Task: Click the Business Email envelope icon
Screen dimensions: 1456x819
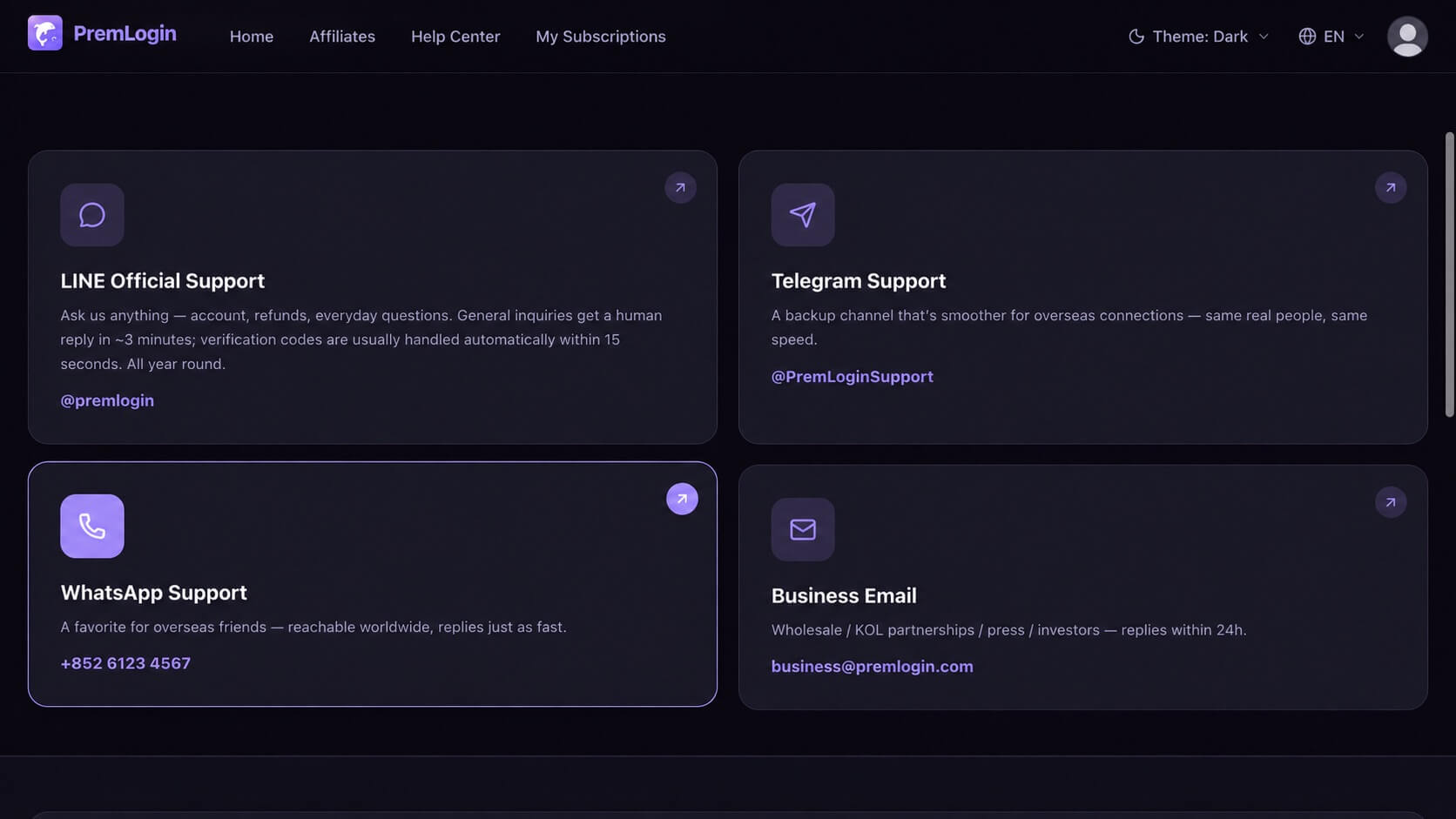Action: click(803, 529)
